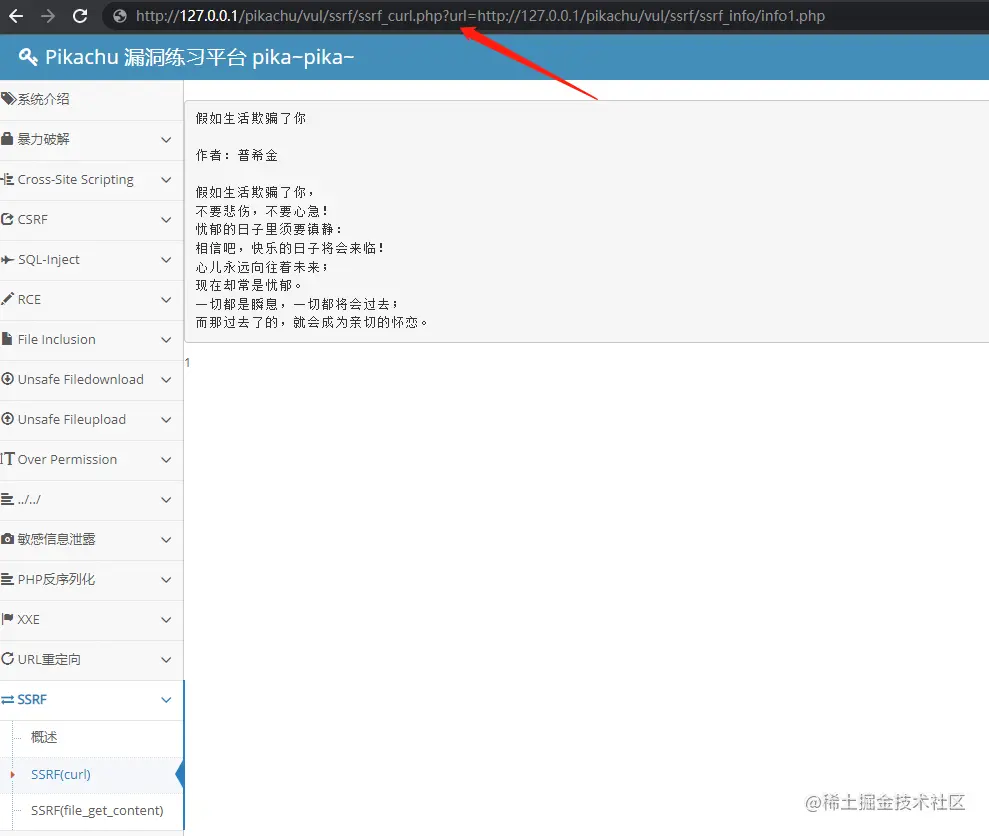989x836 pixels.
Task: Click the Cross-Site Scripting icon
Action: (8, 179)
